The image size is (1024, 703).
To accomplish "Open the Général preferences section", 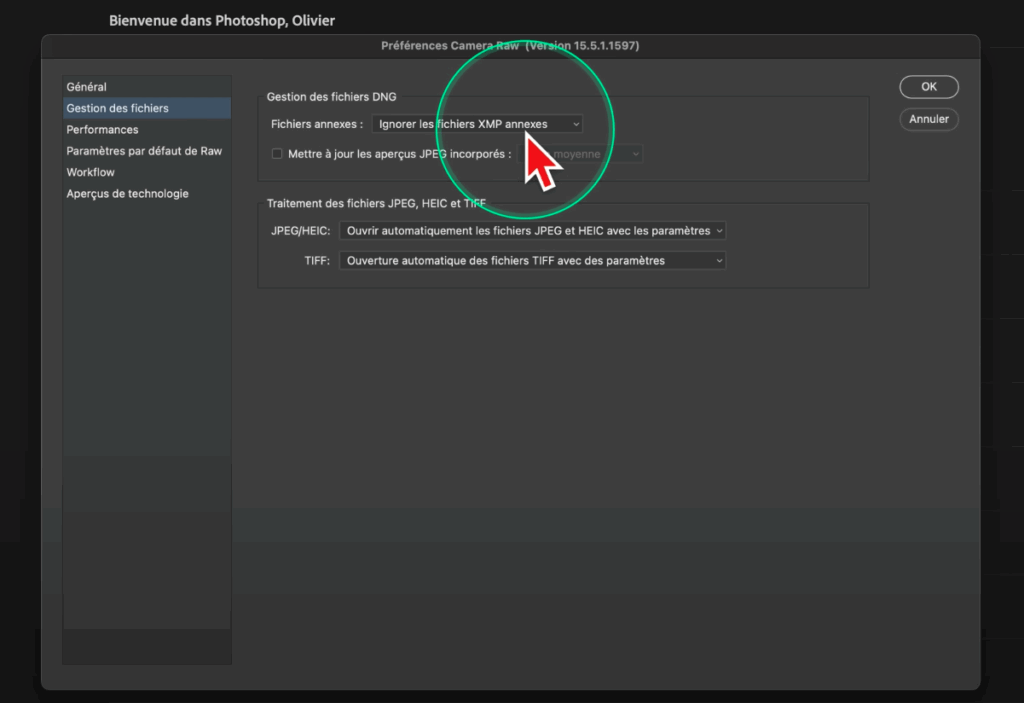I will (87, 87).
